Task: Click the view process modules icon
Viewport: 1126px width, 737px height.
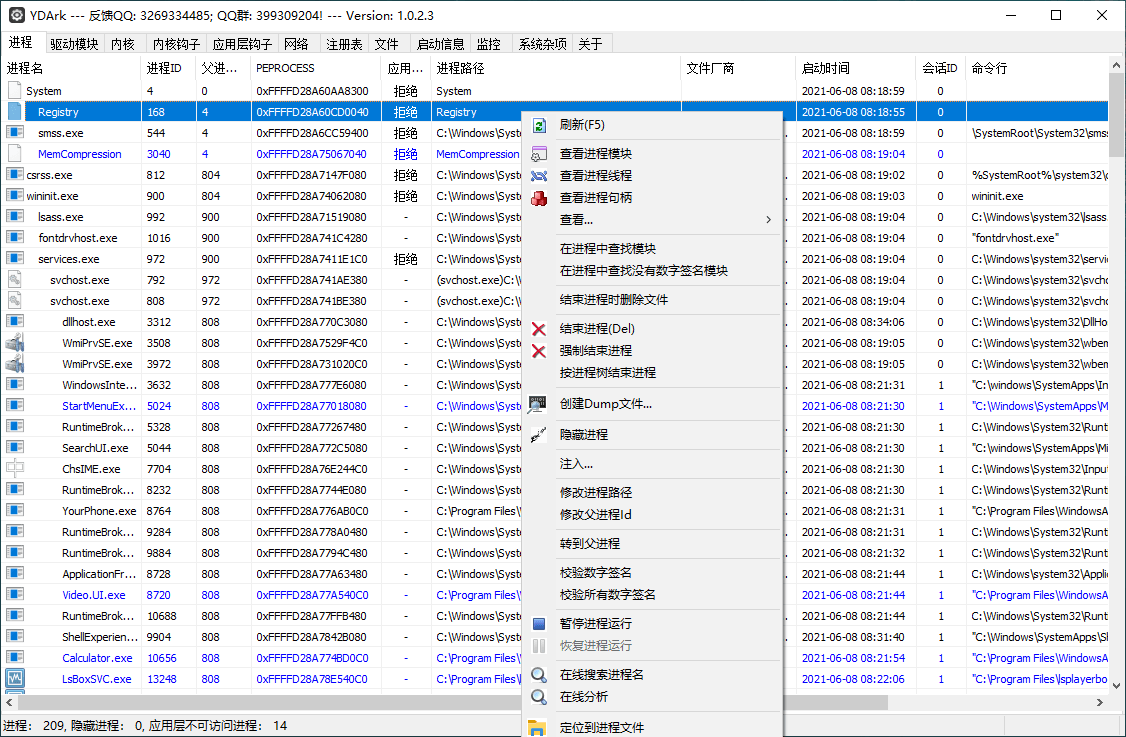Action: (539, 154)
